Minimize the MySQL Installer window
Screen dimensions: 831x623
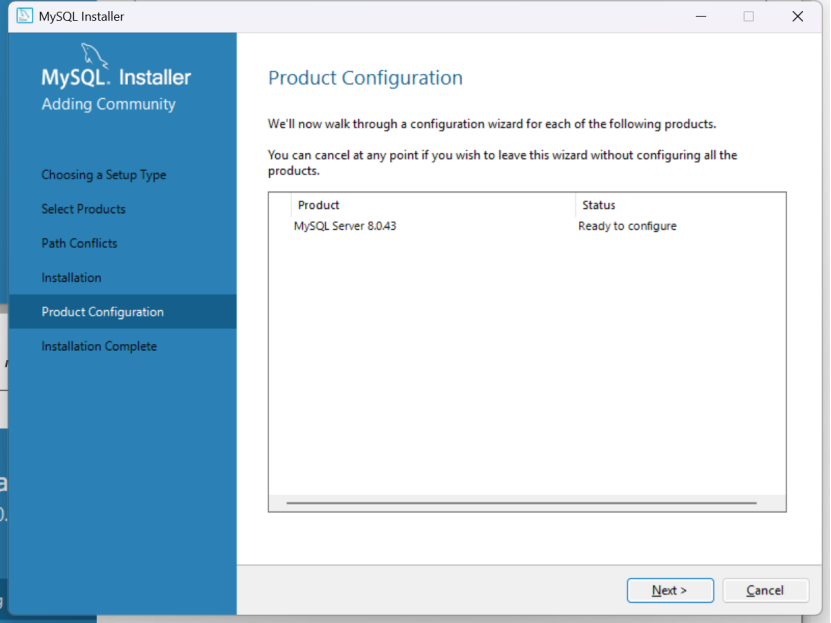700,16
